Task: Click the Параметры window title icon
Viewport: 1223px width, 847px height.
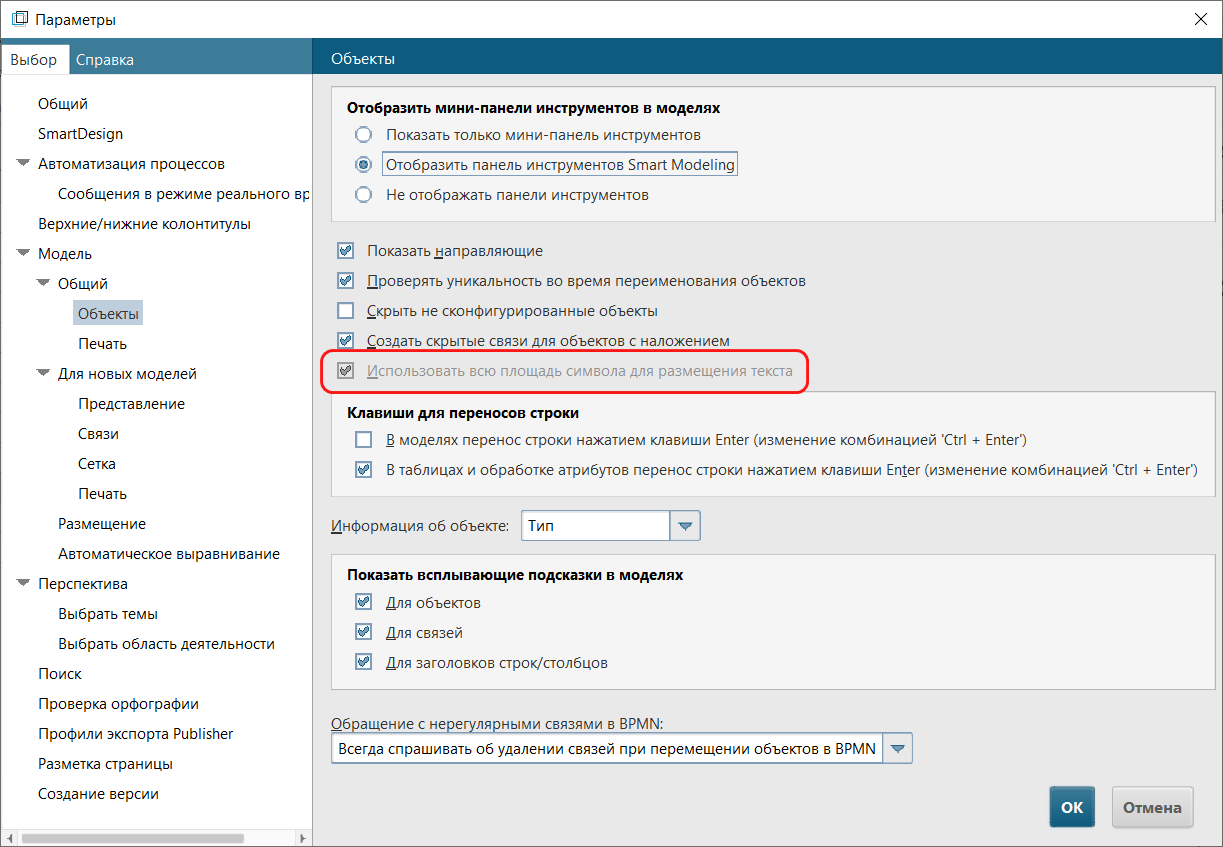Action: point(19,19)
